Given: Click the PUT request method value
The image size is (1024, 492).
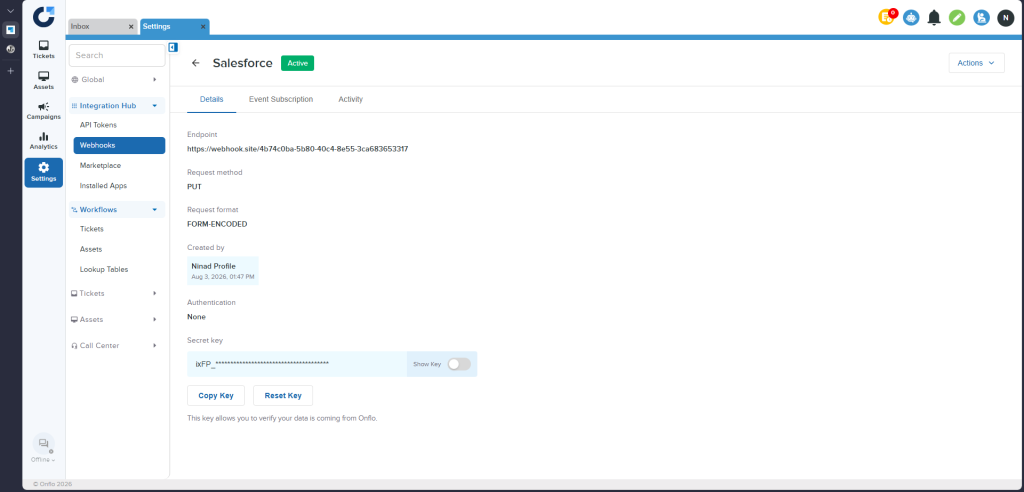Looking at the screenshot, I should [194, 186].
